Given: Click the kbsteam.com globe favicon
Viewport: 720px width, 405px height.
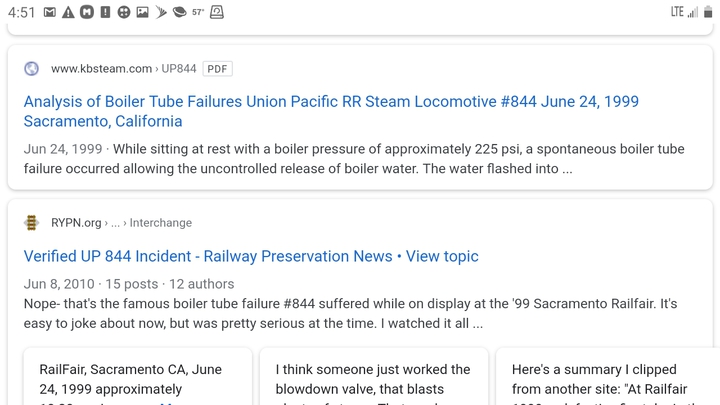Looking at the screenshot, I should (x=31, y=69).
